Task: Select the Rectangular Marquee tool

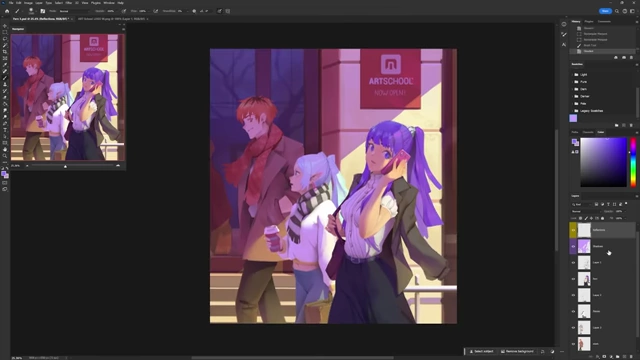Action: click(x=5, y=32)
